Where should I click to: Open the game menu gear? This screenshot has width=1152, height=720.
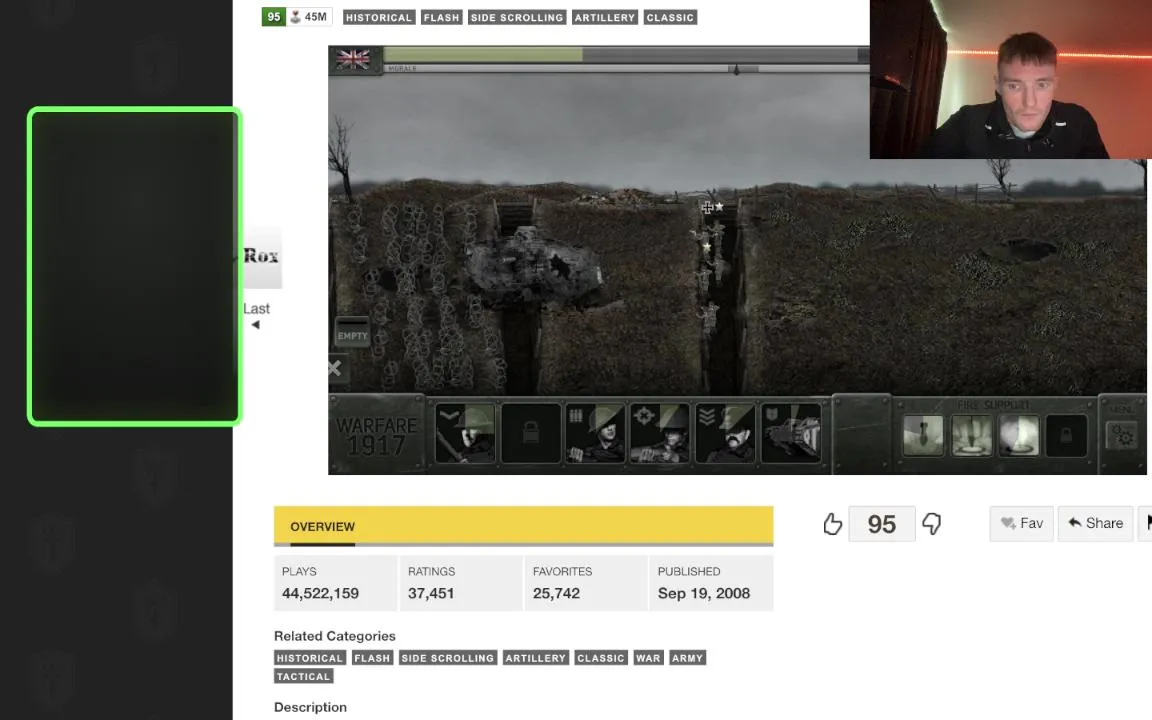pyautogui.click(x=1122, y=436)
